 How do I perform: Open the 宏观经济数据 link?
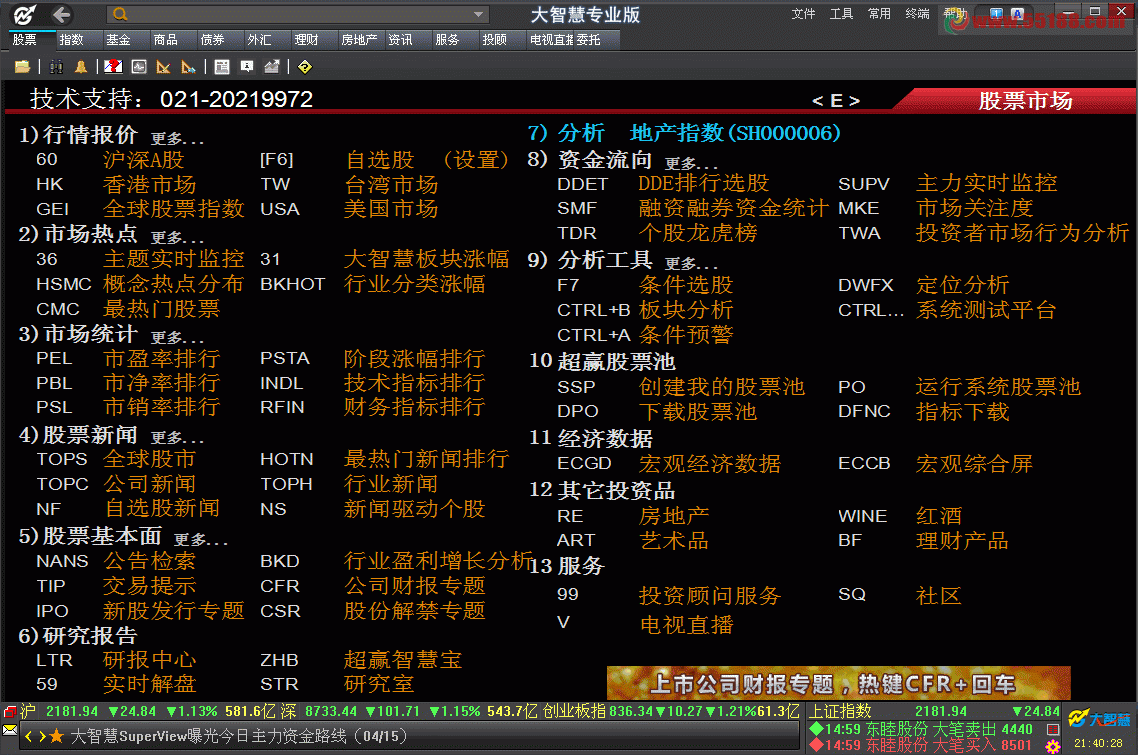click(x=710, y=464)
